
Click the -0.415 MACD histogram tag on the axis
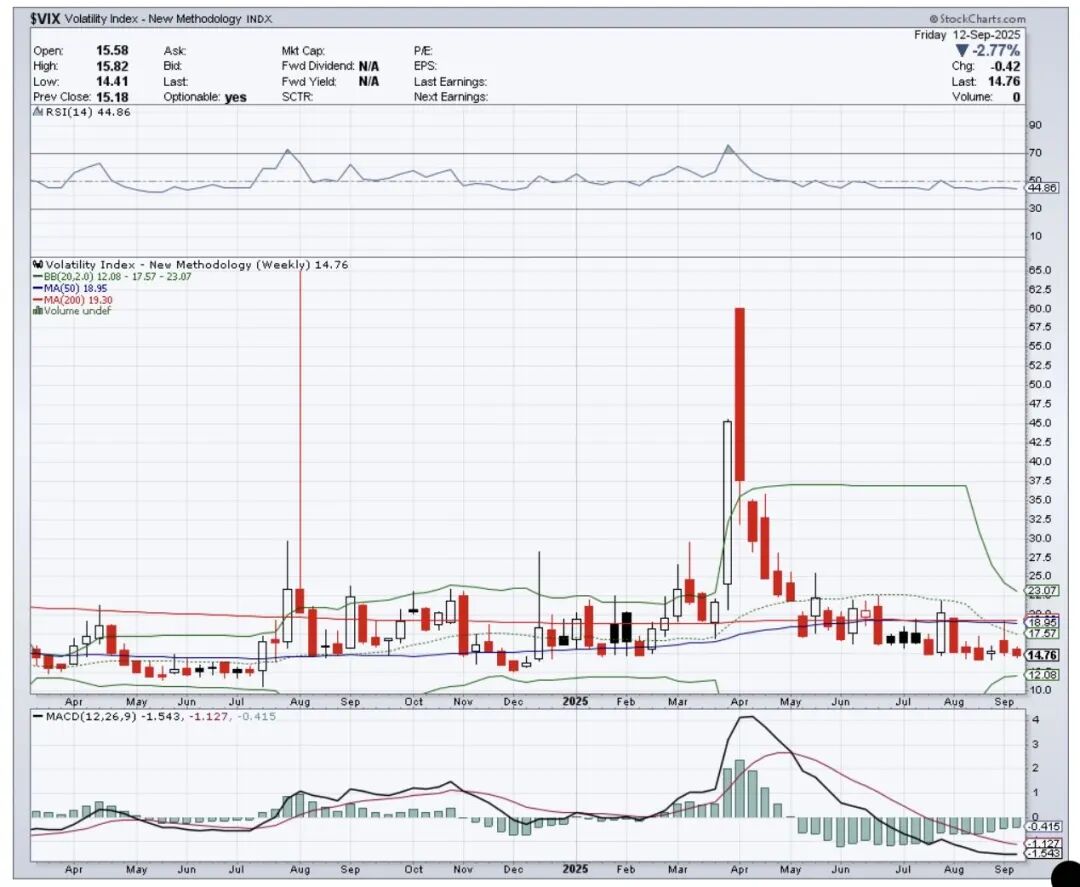pos(1043,826)
